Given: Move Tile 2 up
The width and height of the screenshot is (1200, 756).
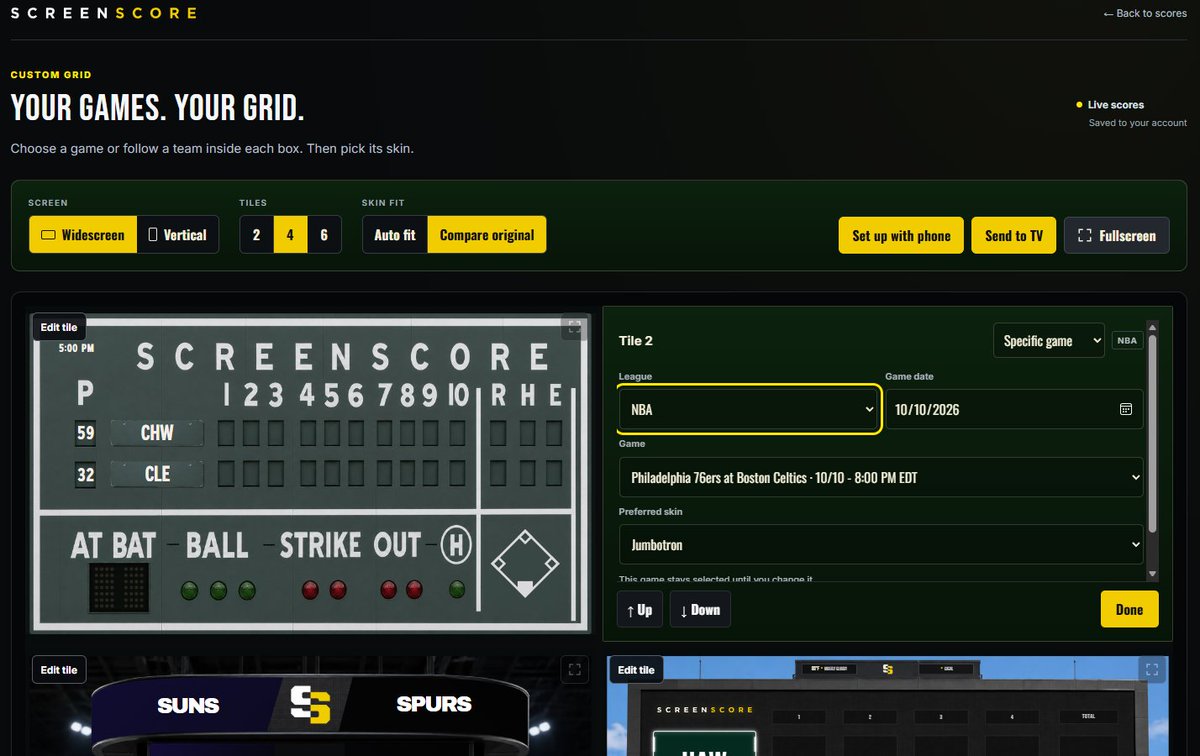Looking at the screenshot, I should [640, 609].
